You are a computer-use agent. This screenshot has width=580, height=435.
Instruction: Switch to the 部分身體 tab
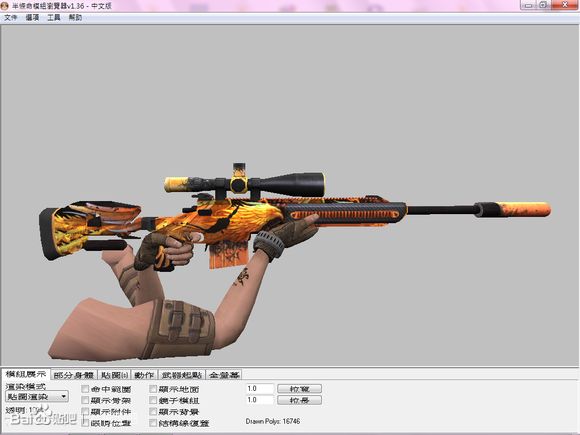point(74,375)
